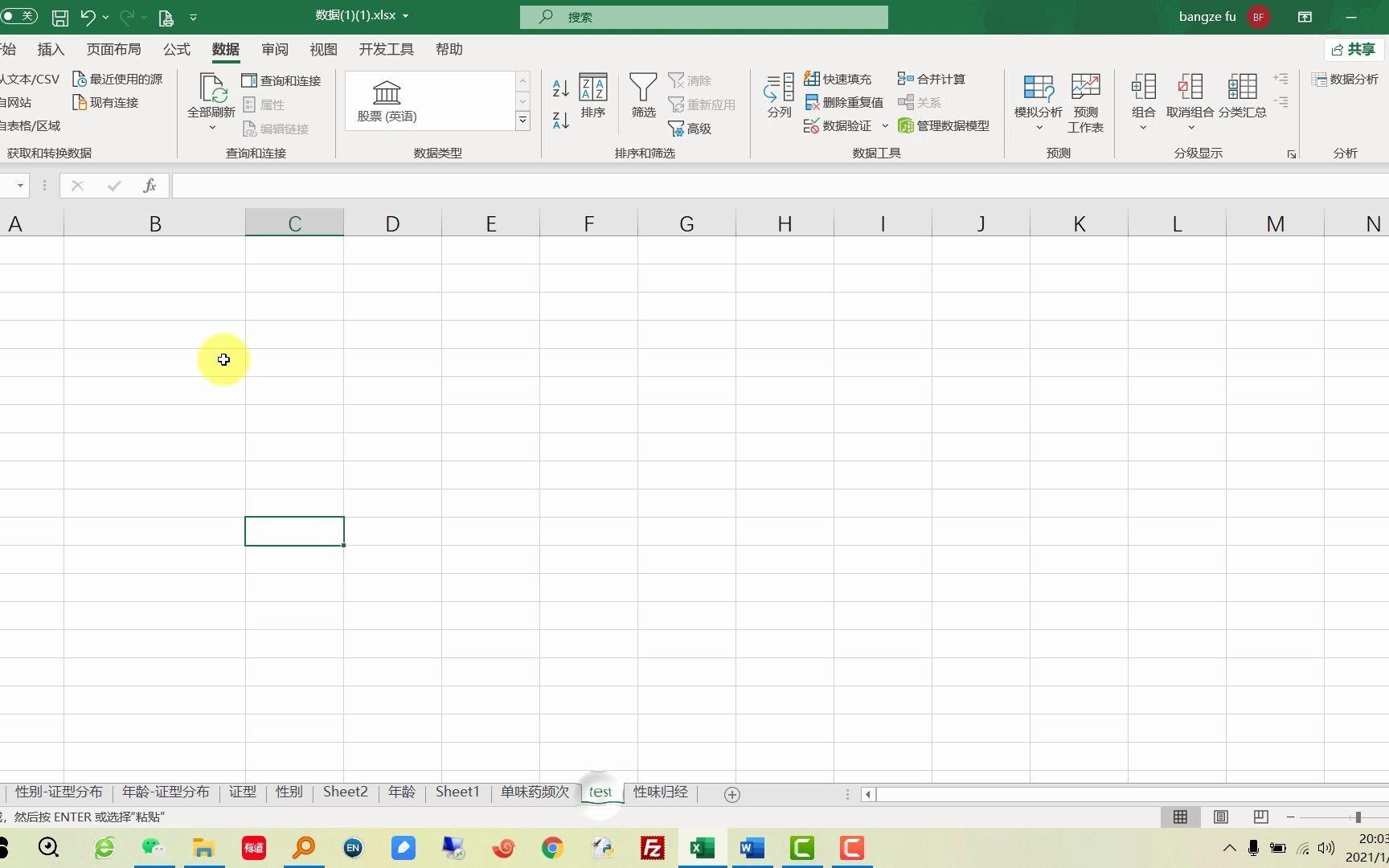Open Outline (分级显示) dialog launcher
Screen dimensions: 1389x868
(1291, 154)
